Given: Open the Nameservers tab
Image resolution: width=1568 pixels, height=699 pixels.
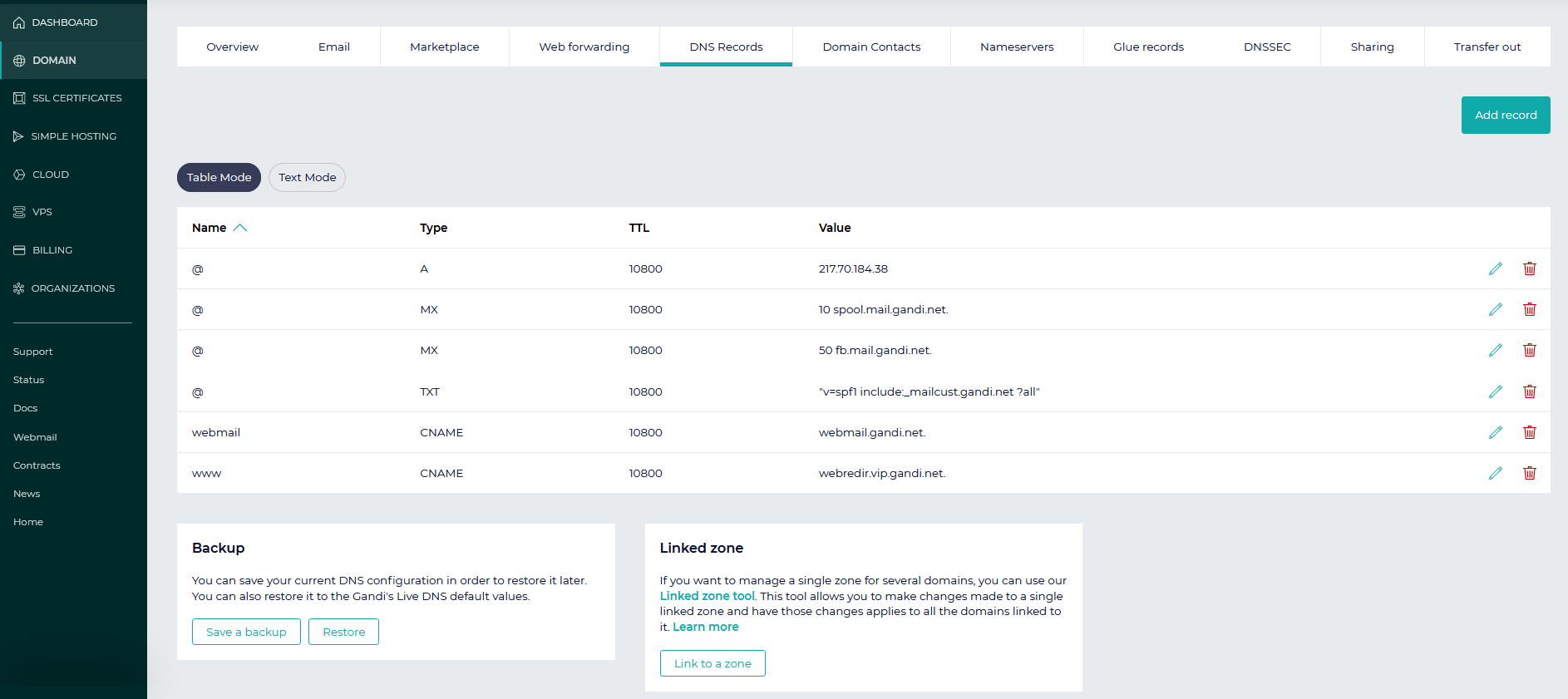Looking at the screenshot, I should 1016,47.
